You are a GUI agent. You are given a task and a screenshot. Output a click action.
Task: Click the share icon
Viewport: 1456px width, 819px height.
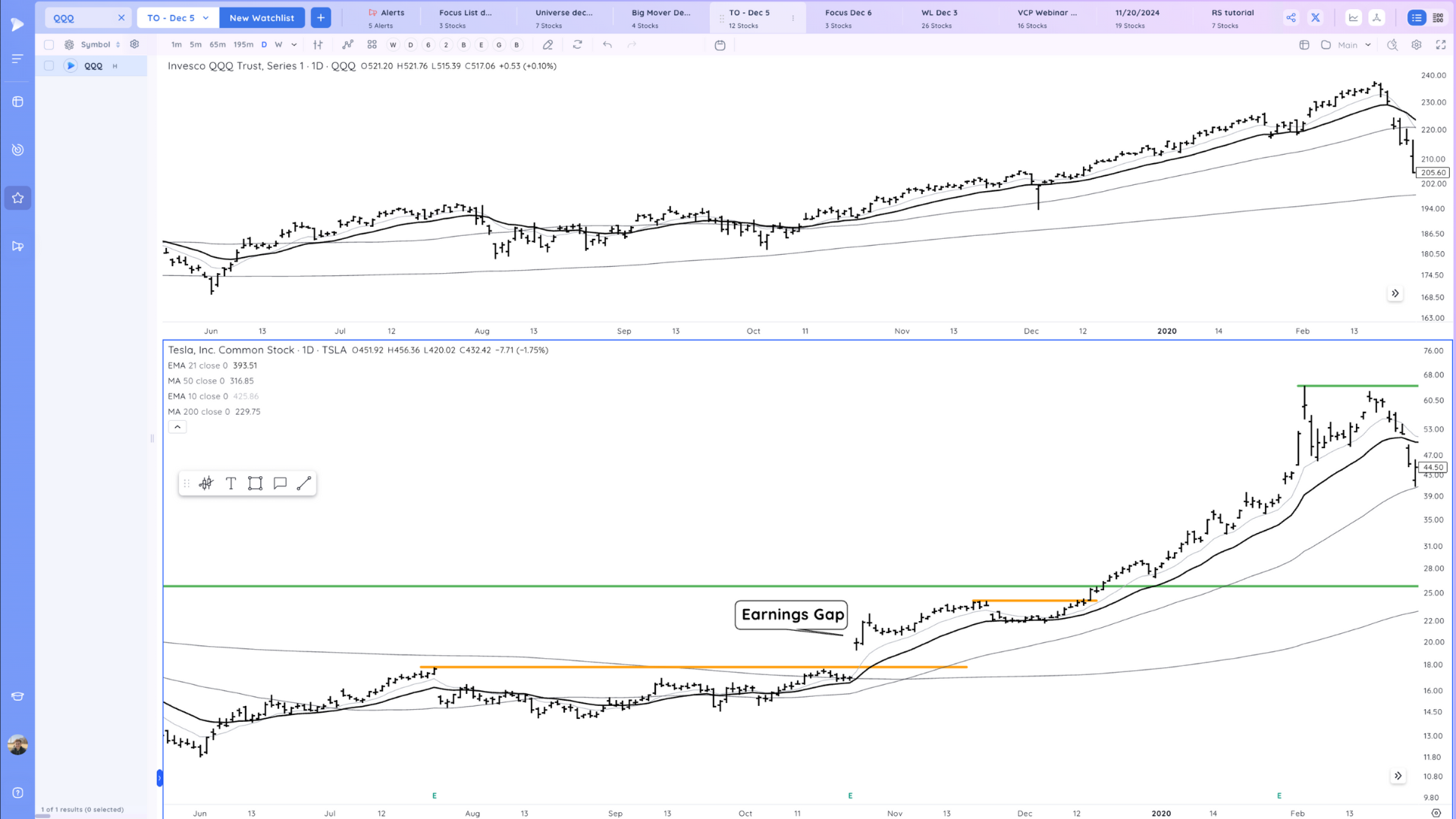[x=1291, y=17]
